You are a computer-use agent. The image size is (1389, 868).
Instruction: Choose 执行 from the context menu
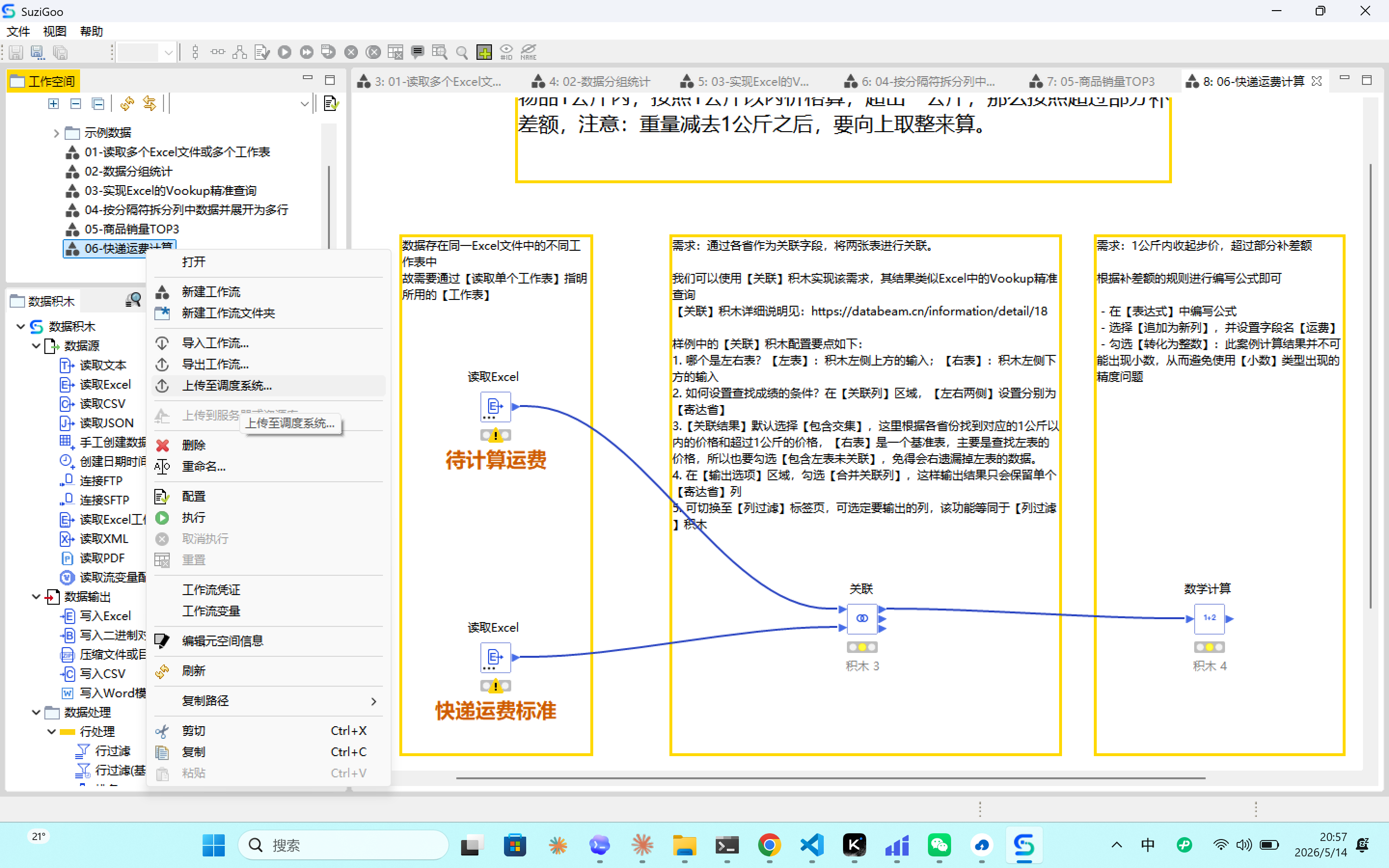pos(268,518)
